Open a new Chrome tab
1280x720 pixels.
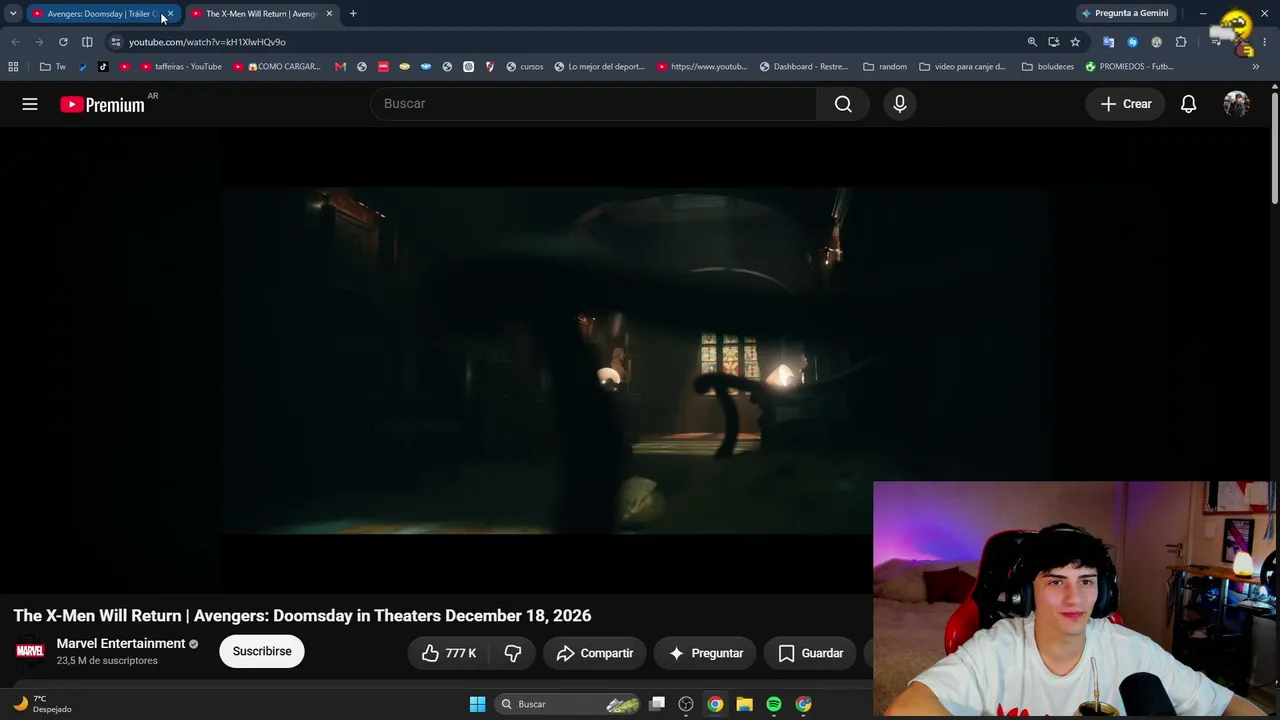(x=353, y=14)
